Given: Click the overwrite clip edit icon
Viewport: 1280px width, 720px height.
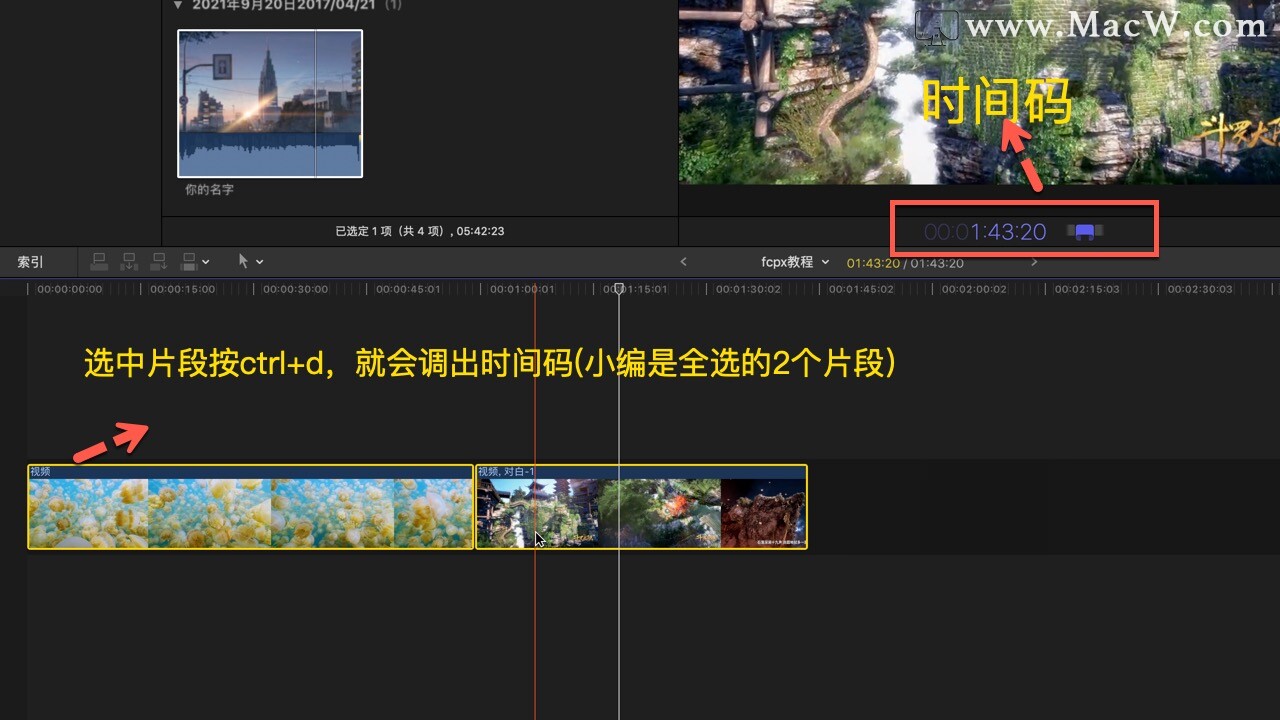Looking at the screenshot, I should (189, 262).
